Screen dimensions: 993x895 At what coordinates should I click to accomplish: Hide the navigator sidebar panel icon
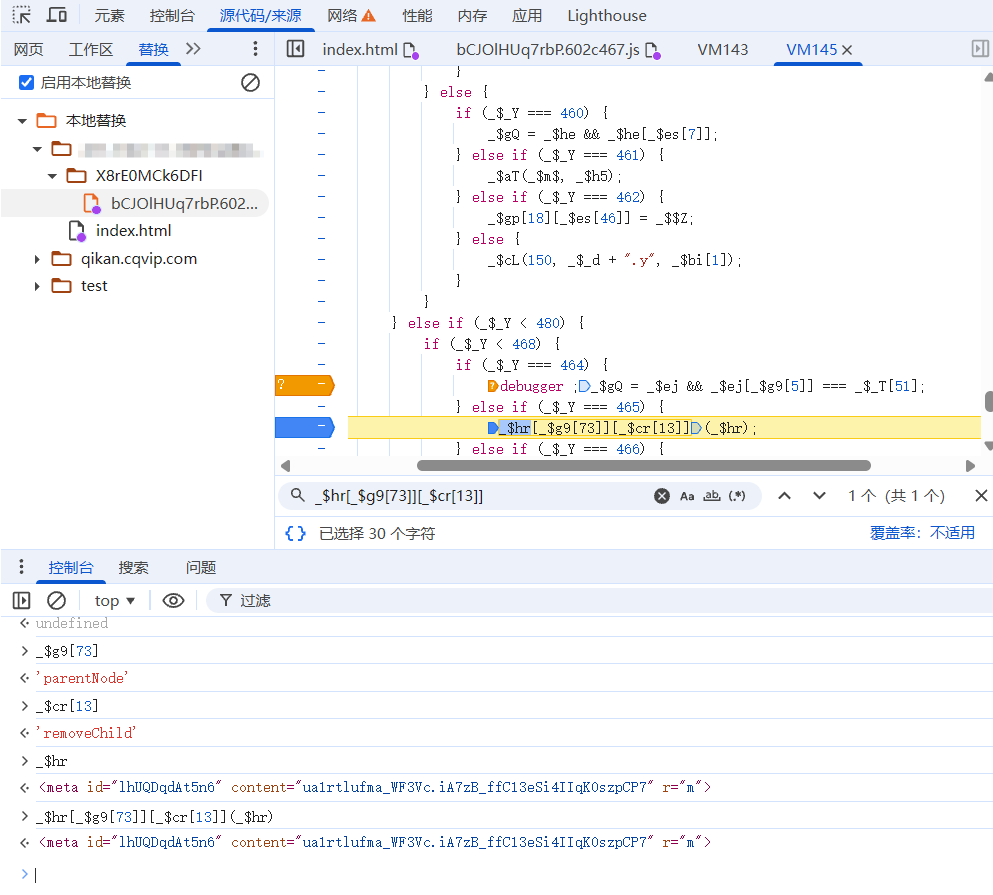[x=295, y=49]
